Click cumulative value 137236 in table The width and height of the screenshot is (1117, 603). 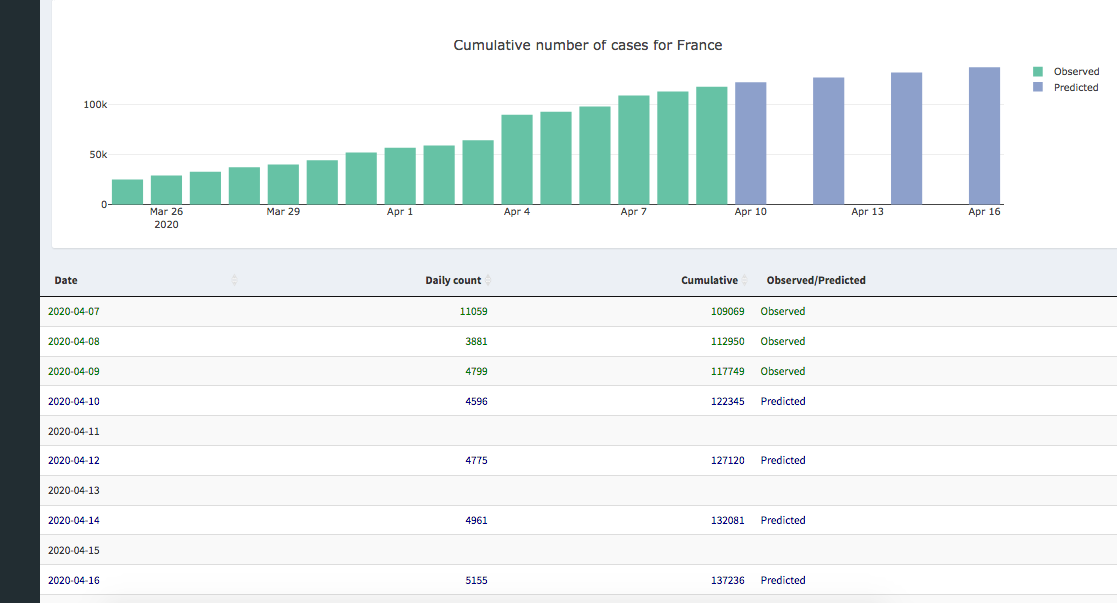pyautogui.click(x=726, y=581)
